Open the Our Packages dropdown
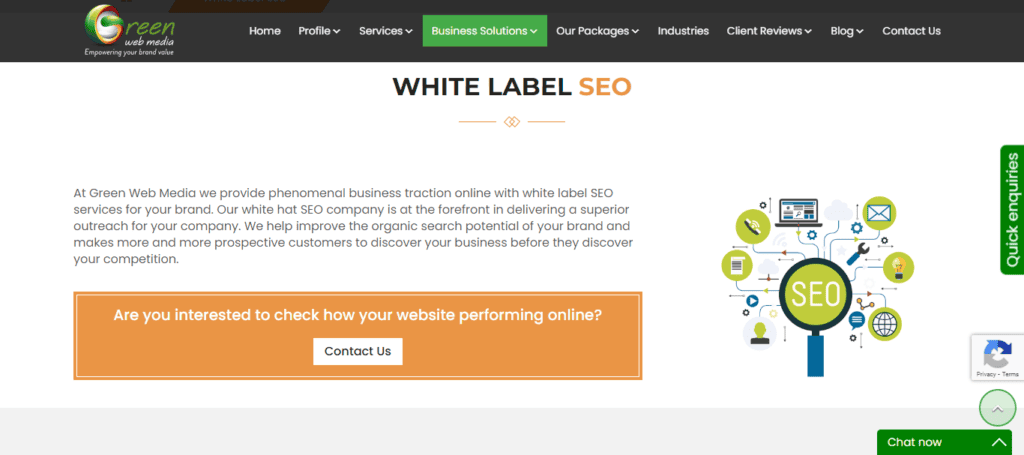The image size is (1024, 455). point(597,31)
